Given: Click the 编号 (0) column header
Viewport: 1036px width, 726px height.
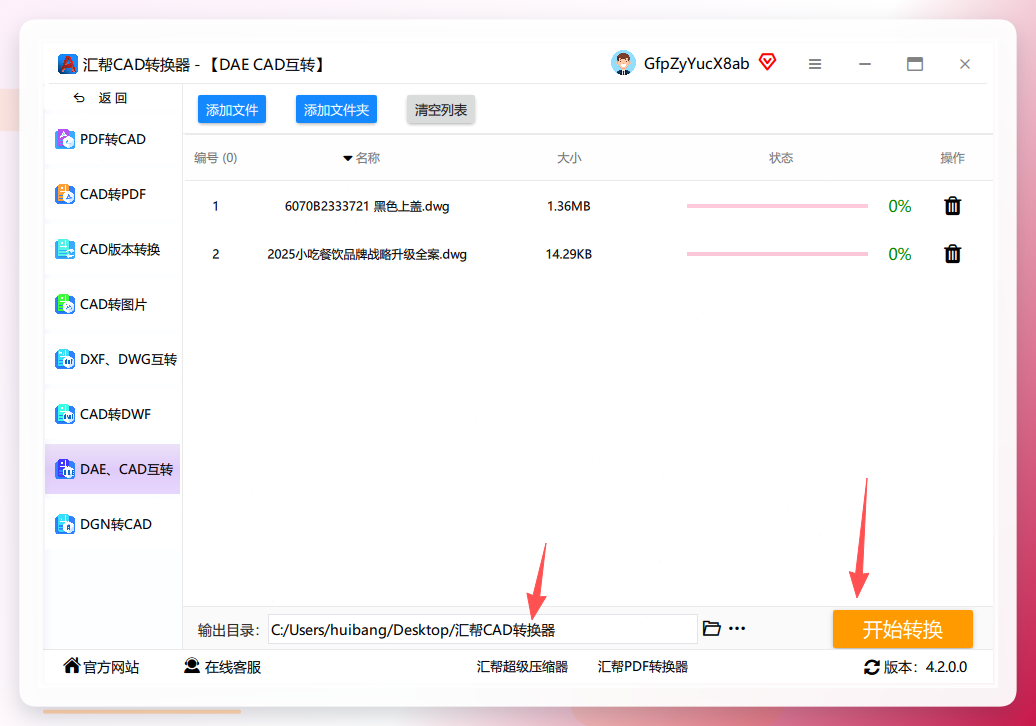Looking at the screenshot, I should coord(215,158).
